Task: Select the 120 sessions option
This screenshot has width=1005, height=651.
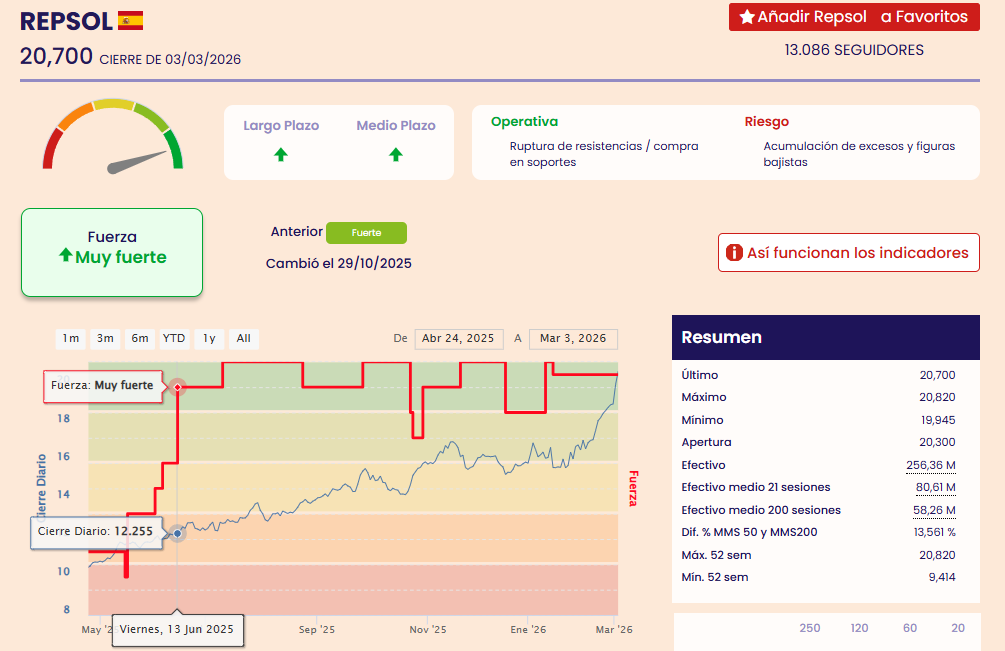Action: pos(860,628)
